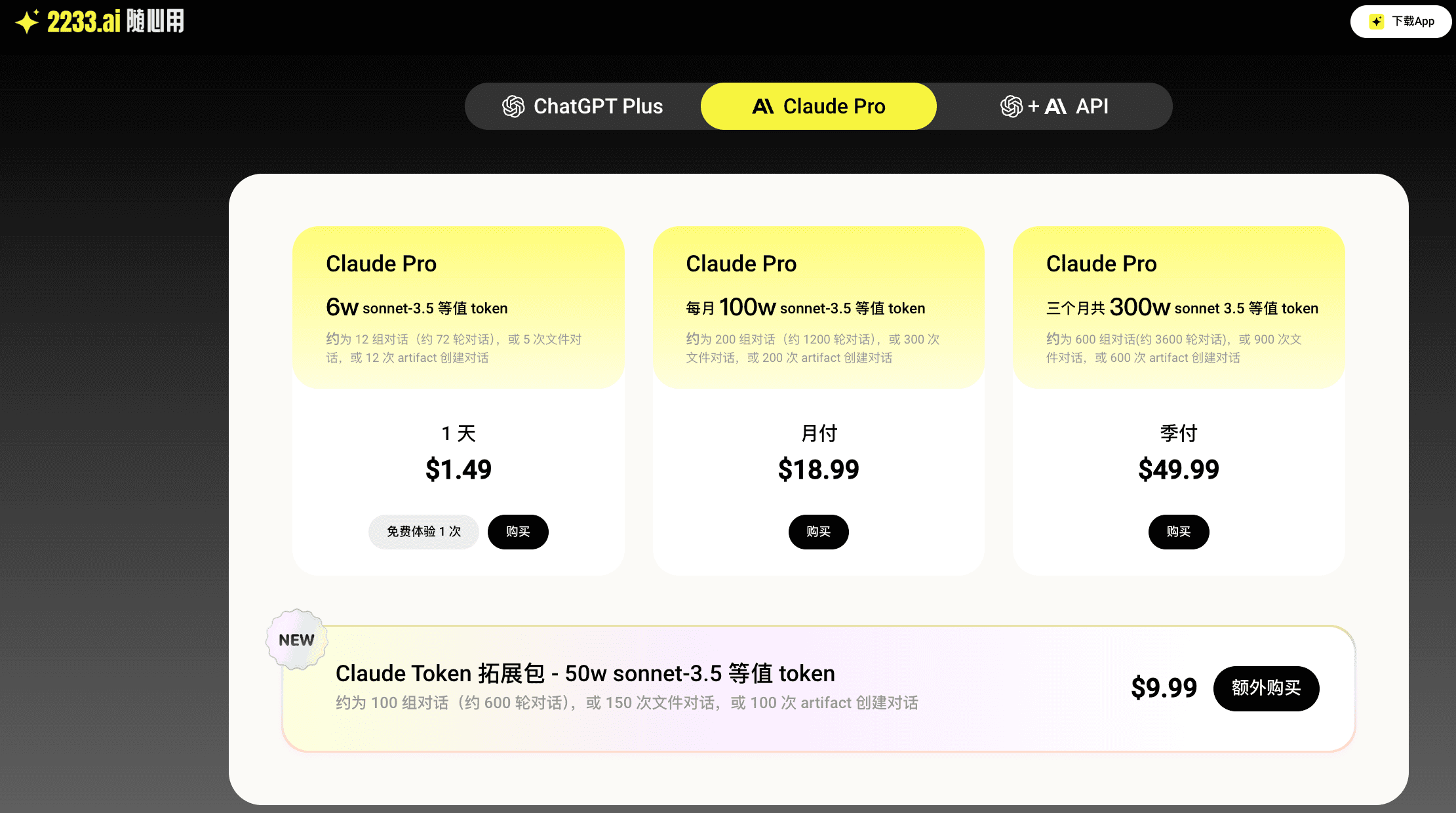Image resolution: width=1456 pixels, height=813 pixels.
Task: Buy the 1 天 $1.49 plan
Action: 518,532
